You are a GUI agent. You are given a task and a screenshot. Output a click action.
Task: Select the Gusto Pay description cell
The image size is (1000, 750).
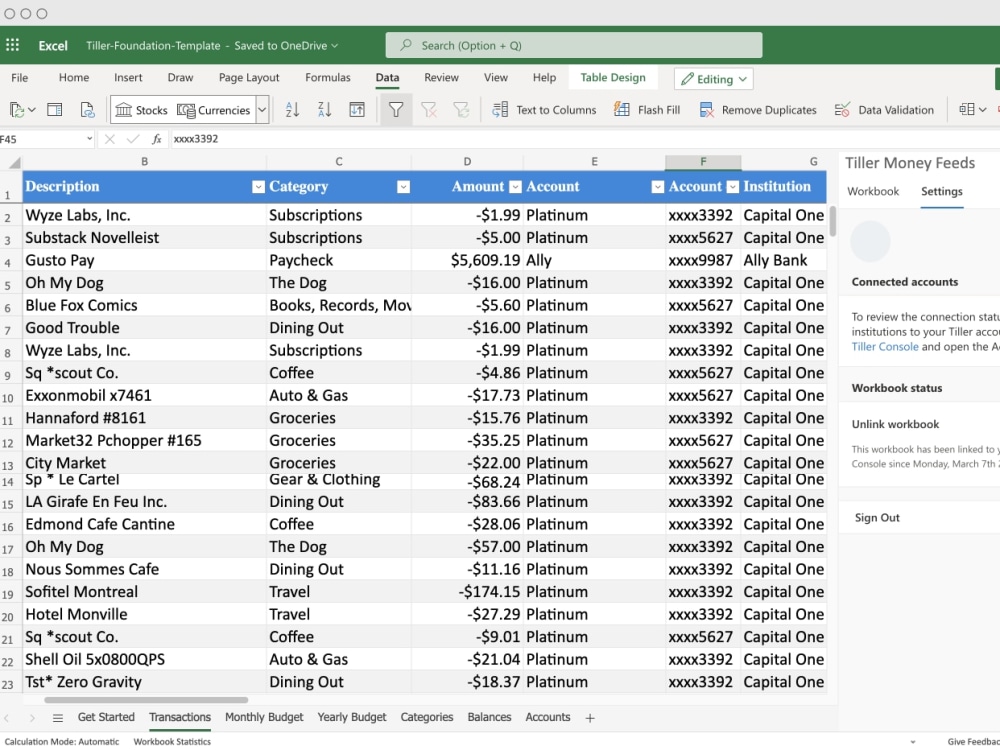tap(145, 260)
